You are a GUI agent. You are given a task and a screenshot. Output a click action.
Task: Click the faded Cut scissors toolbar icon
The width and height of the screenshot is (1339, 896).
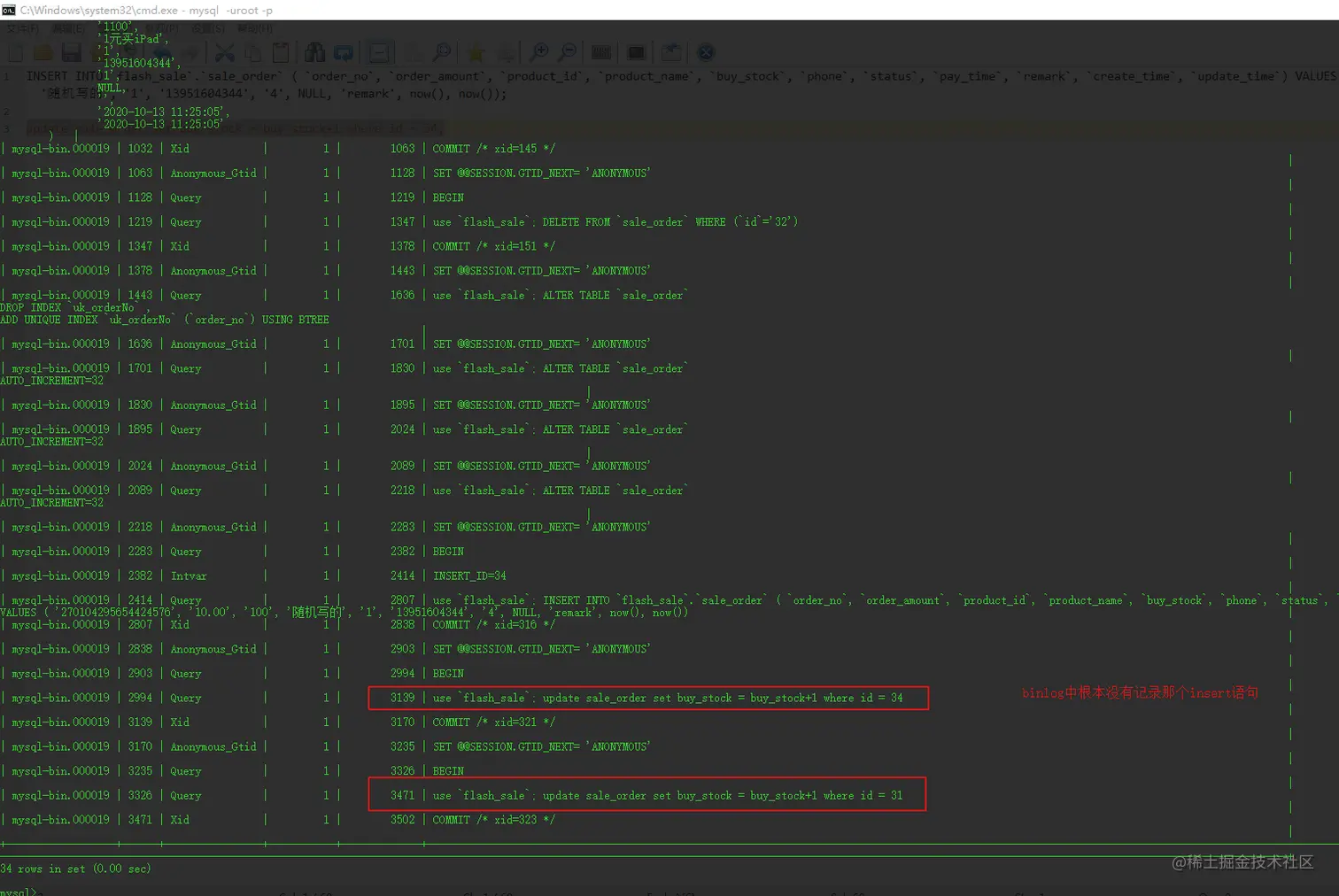tap(225, 52)
